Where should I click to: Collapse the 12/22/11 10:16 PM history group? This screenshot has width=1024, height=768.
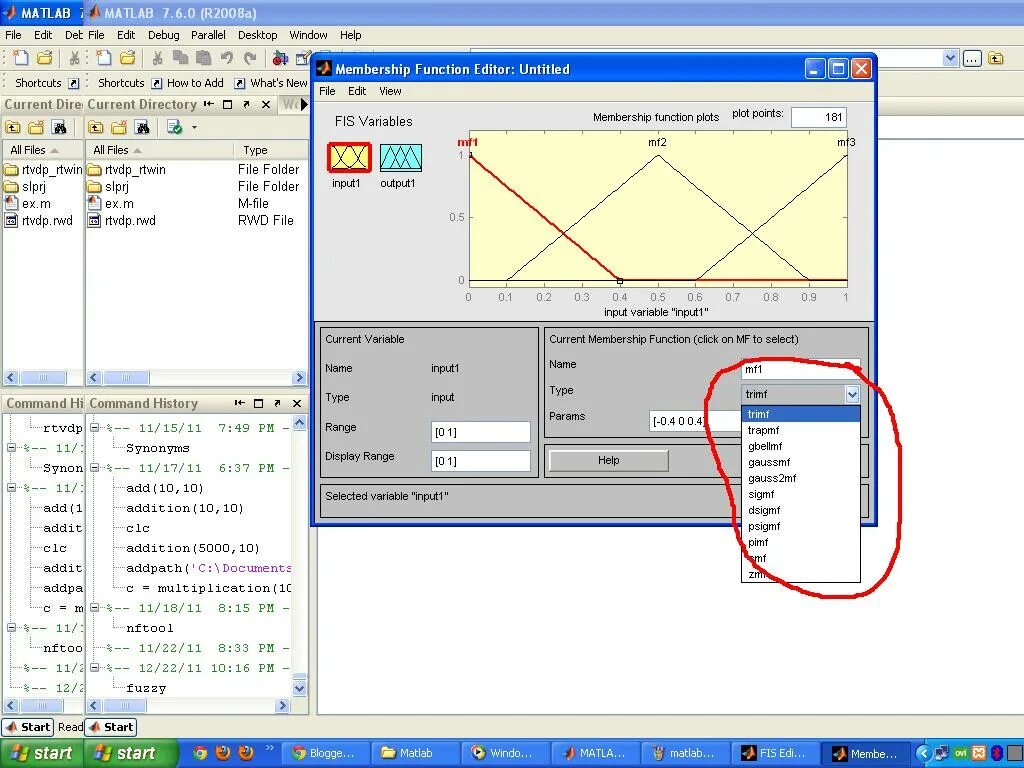click(x=95, y=667)
